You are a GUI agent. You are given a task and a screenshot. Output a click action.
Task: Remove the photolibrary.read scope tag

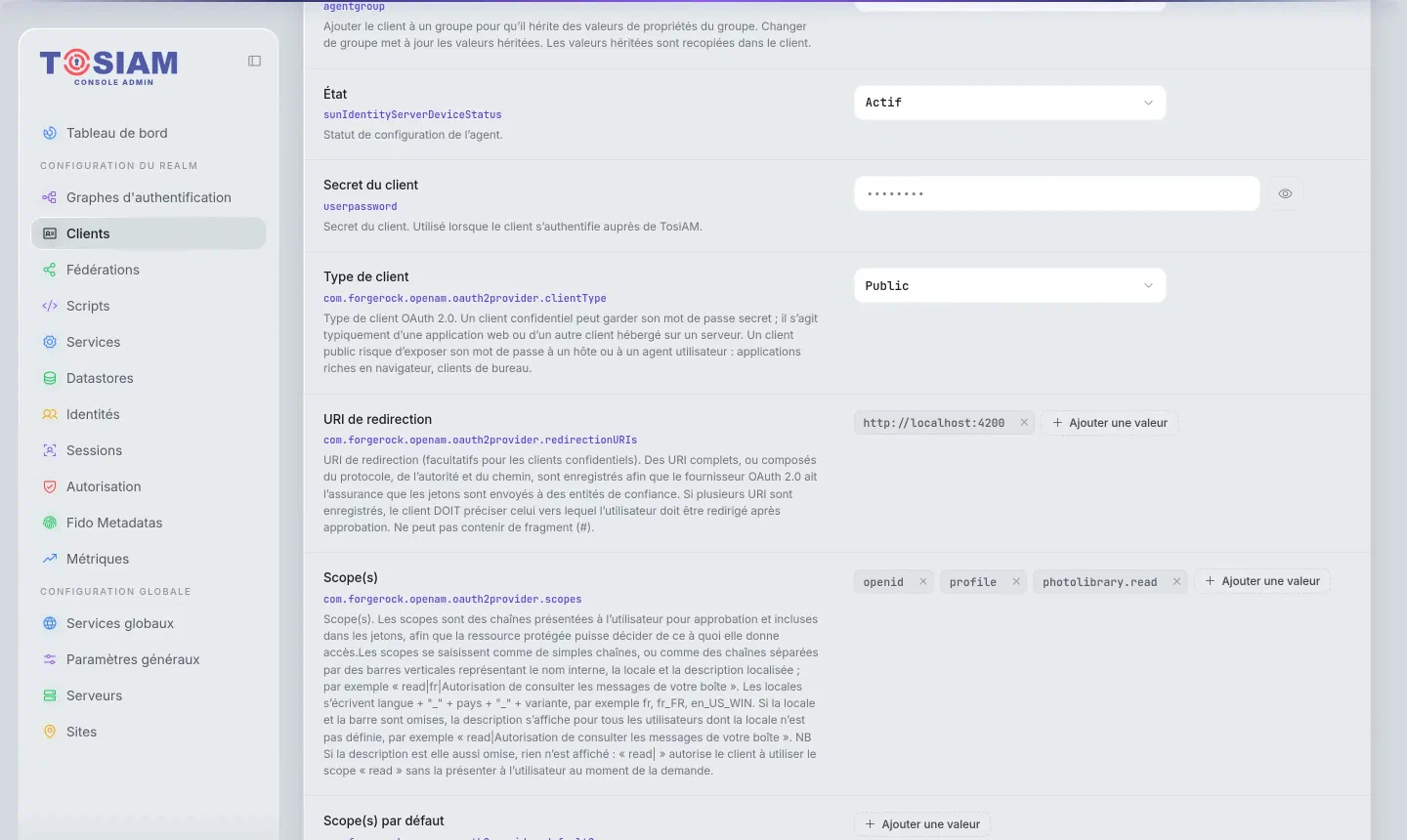(1176, 582)
